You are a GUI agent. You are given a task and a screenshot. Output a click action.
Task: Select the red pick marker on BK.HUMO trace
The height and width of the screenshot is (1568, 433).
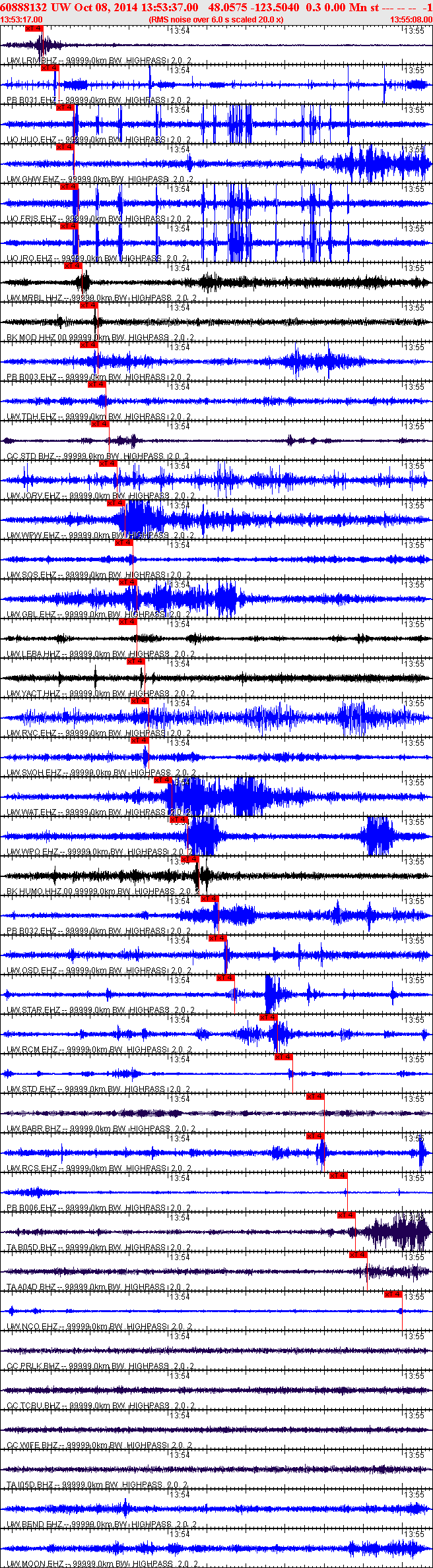click(x=190, y=859)
